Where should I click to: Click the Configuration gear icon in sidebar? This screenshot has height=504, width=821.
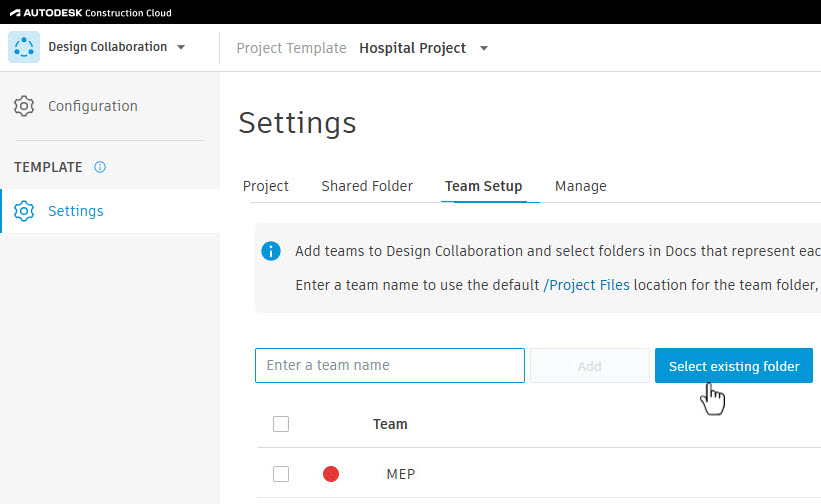pyautogui.click(x=24, y=106)
